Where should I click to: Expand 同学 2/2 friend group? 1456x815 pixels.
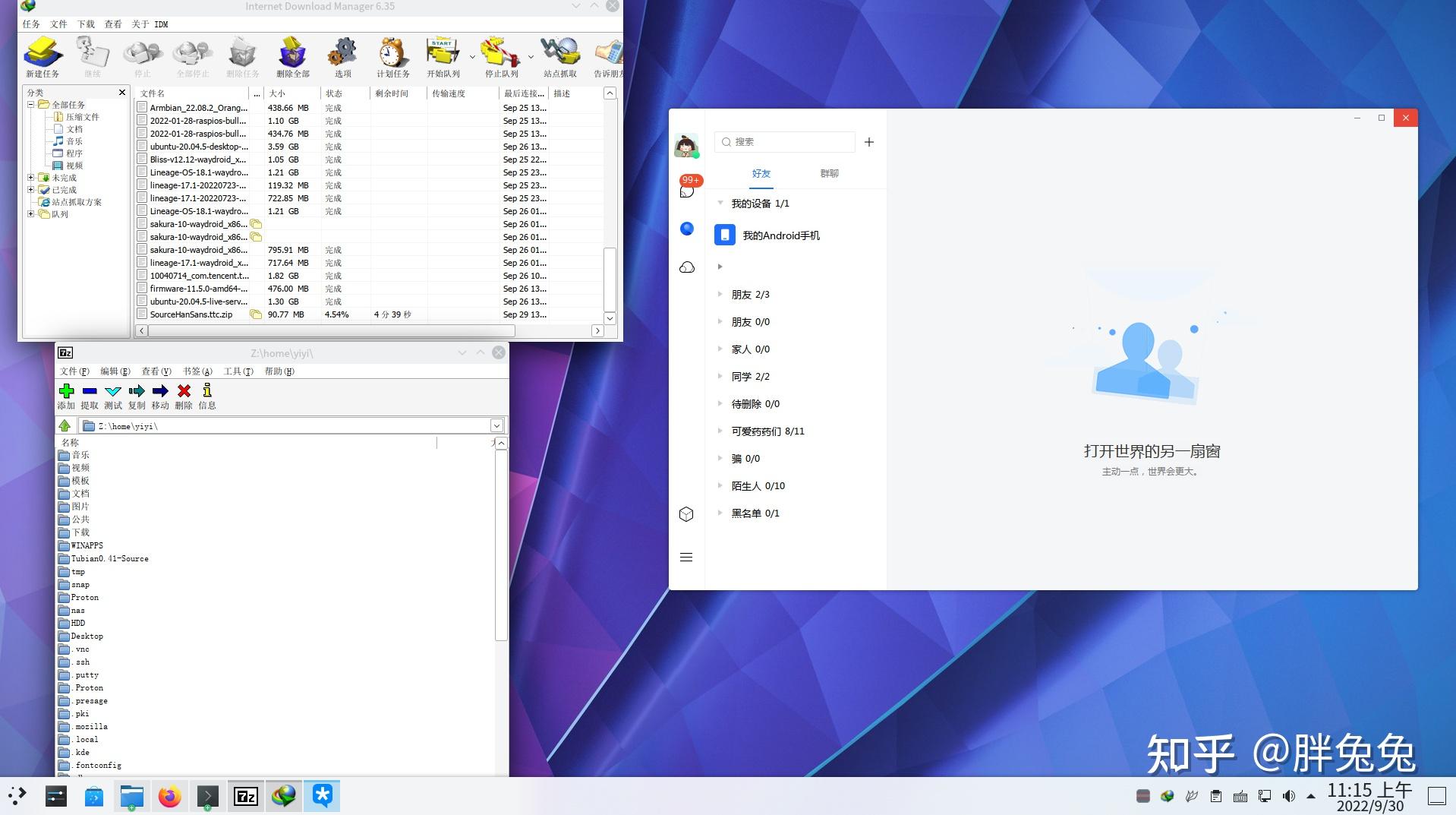click(720, 376)
